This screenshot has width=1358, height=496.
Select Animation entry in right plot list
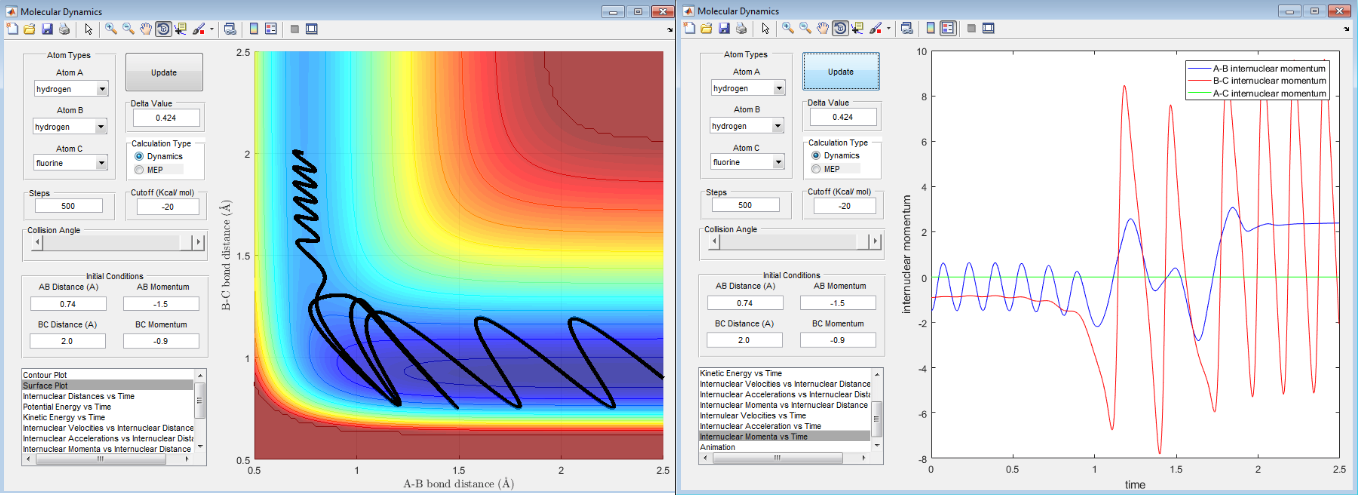tap(718, 447)
